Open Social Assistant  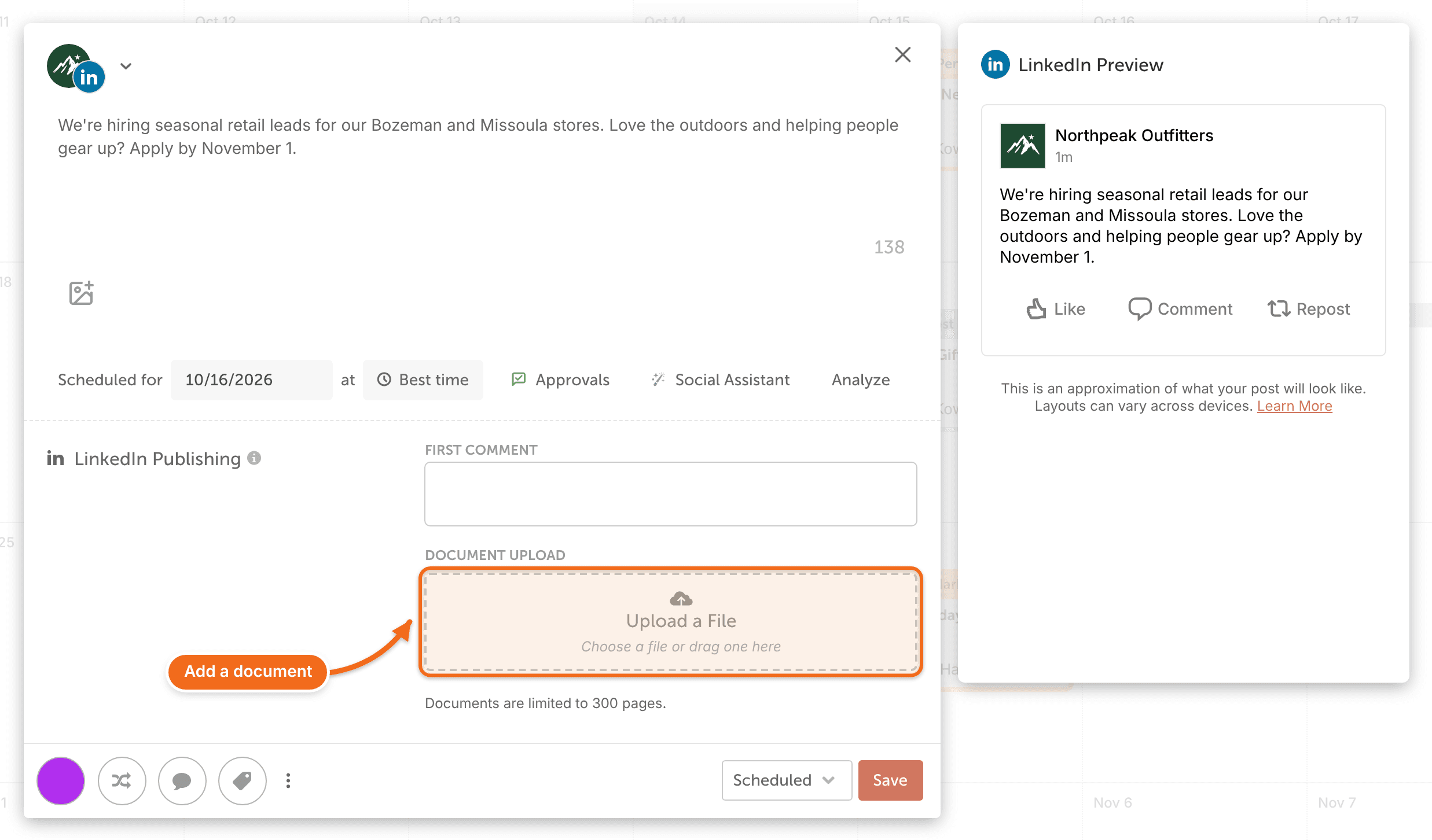pyautogui.click(x=721, y=380)
